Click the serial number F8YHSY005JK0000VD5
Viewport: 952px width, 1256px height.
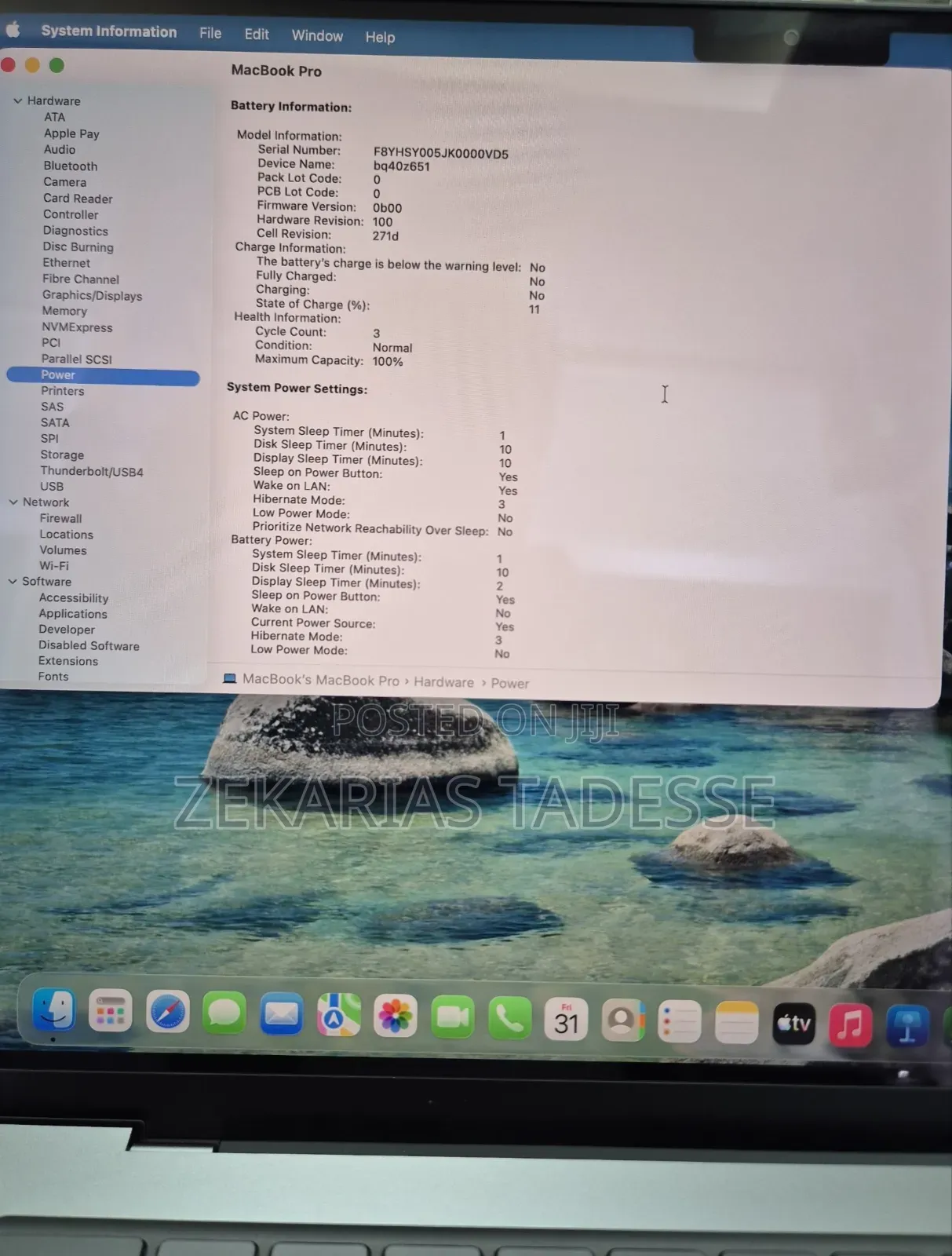point(440,154)
